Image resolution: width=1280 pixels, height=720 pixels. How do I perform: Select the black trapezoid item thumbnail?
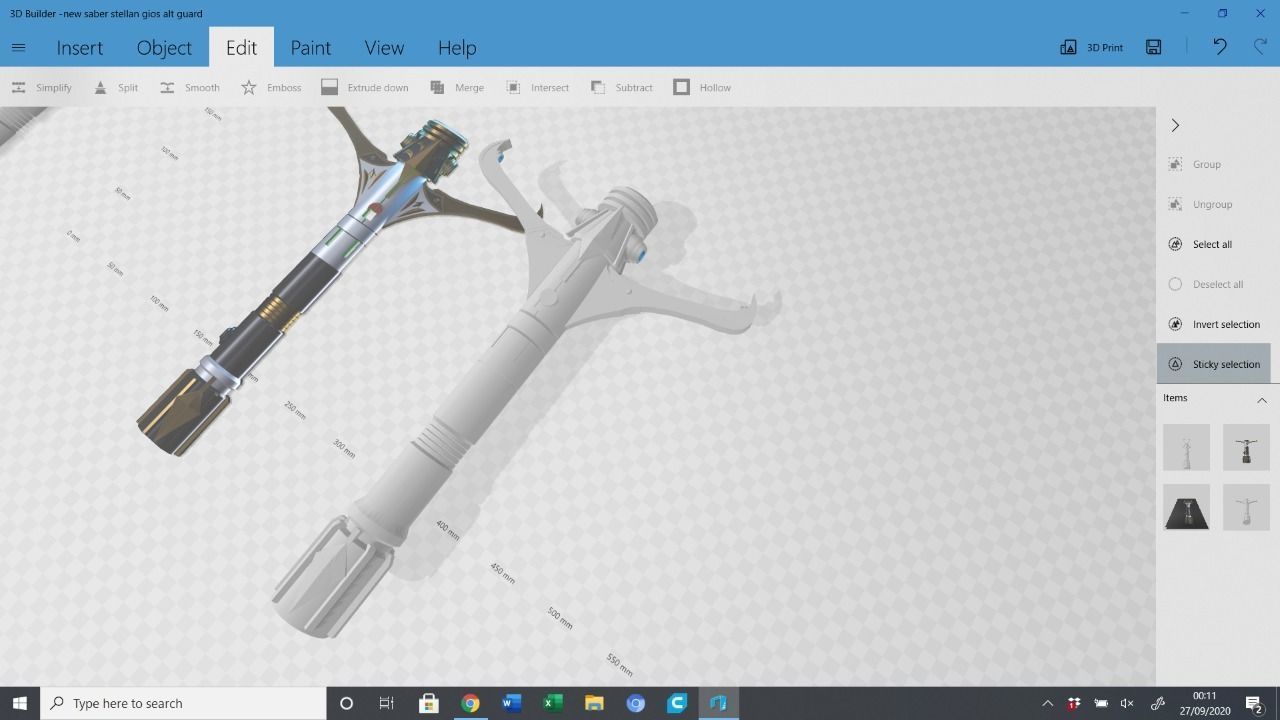pyautogui.click(x=1186, y=507)
